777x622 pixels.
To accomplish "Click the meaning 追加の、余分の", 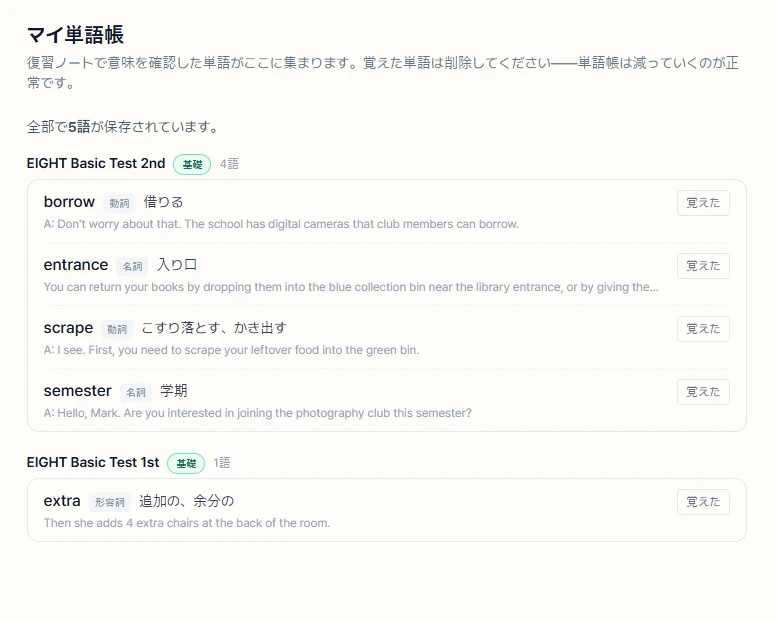I will coord(186,501).
